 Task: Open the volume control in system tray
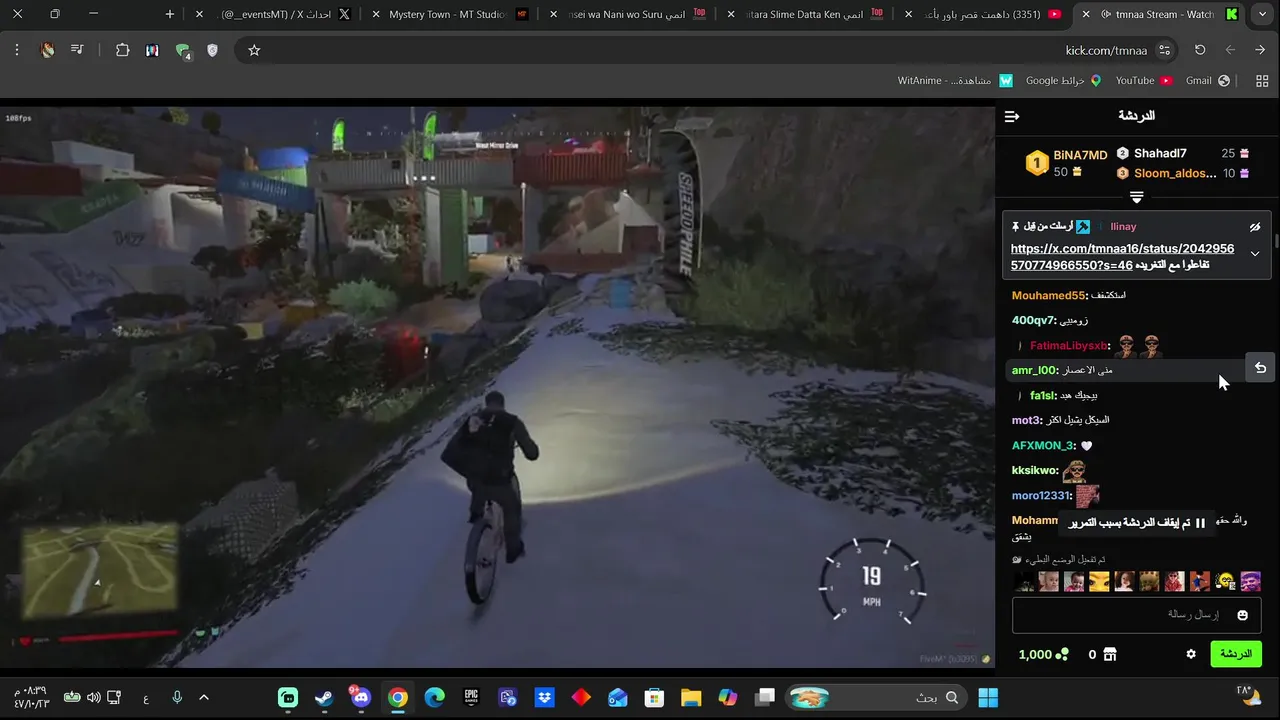[93, 697]
